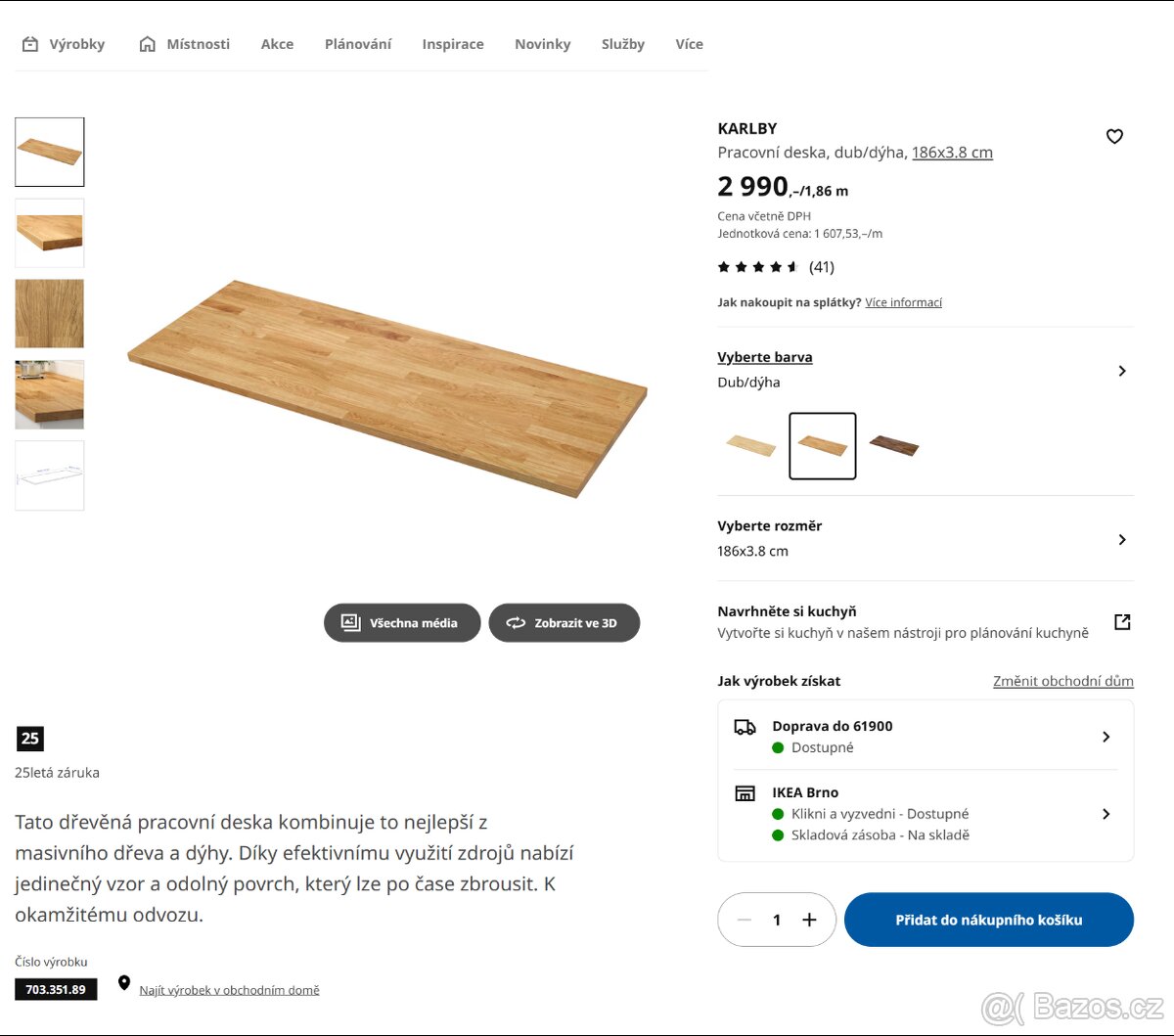This screenshot has width=1174, height=1036.
Task: Decrease quantity with minus icon
Action: [744, 920]
